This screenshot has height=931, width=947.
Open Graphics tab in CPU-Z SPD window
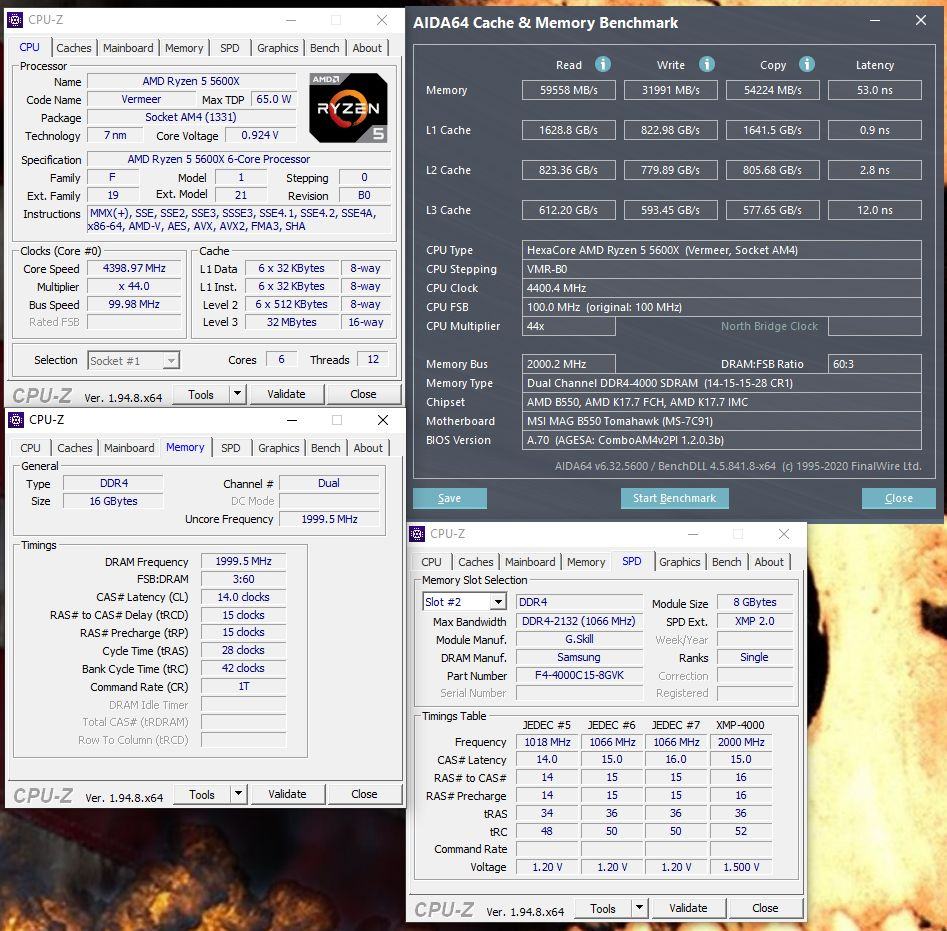click(679, 562)
